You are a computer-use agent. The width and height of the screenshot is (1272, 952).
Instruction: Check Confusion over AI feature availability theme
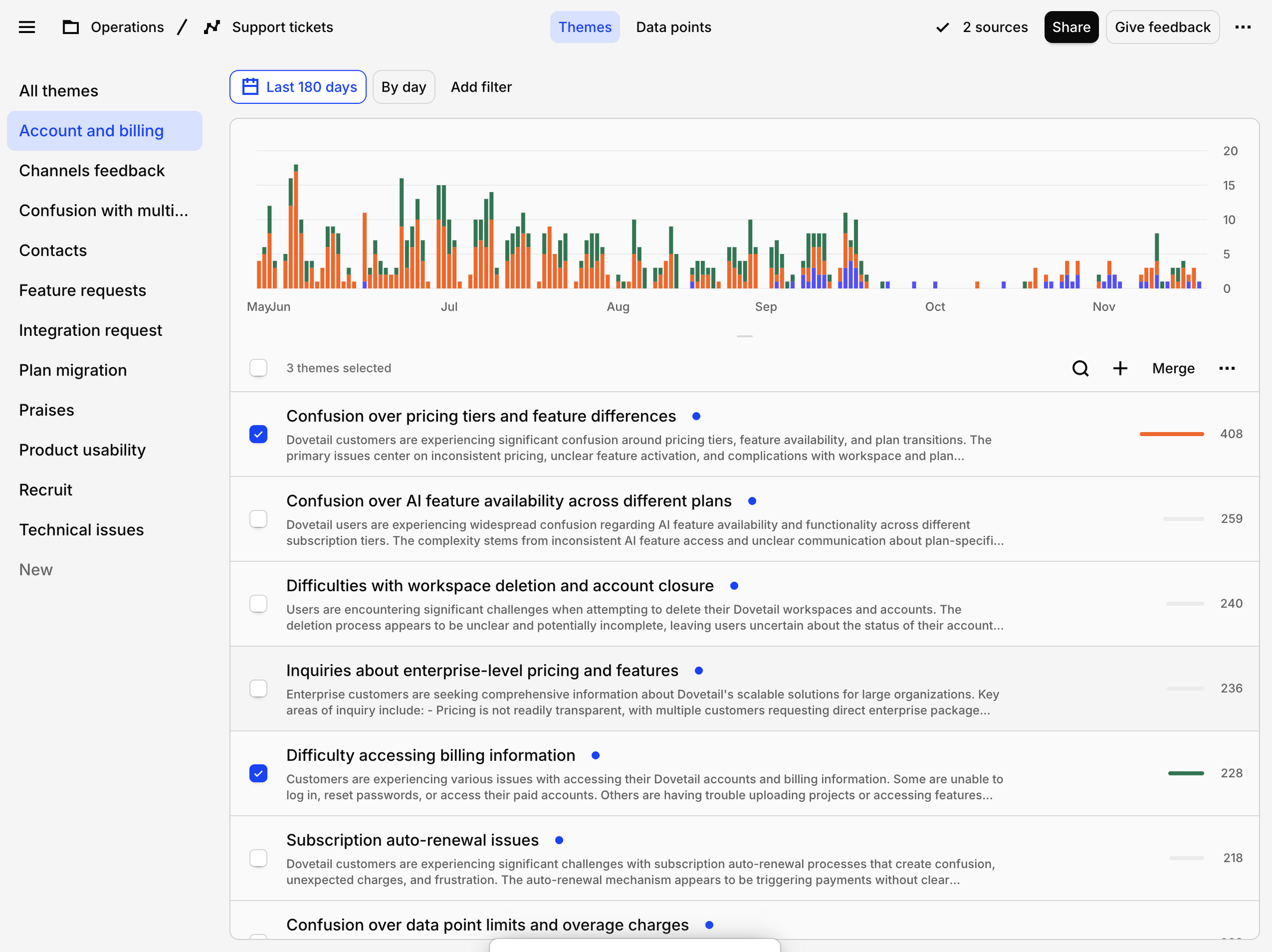tap(258, 519)
